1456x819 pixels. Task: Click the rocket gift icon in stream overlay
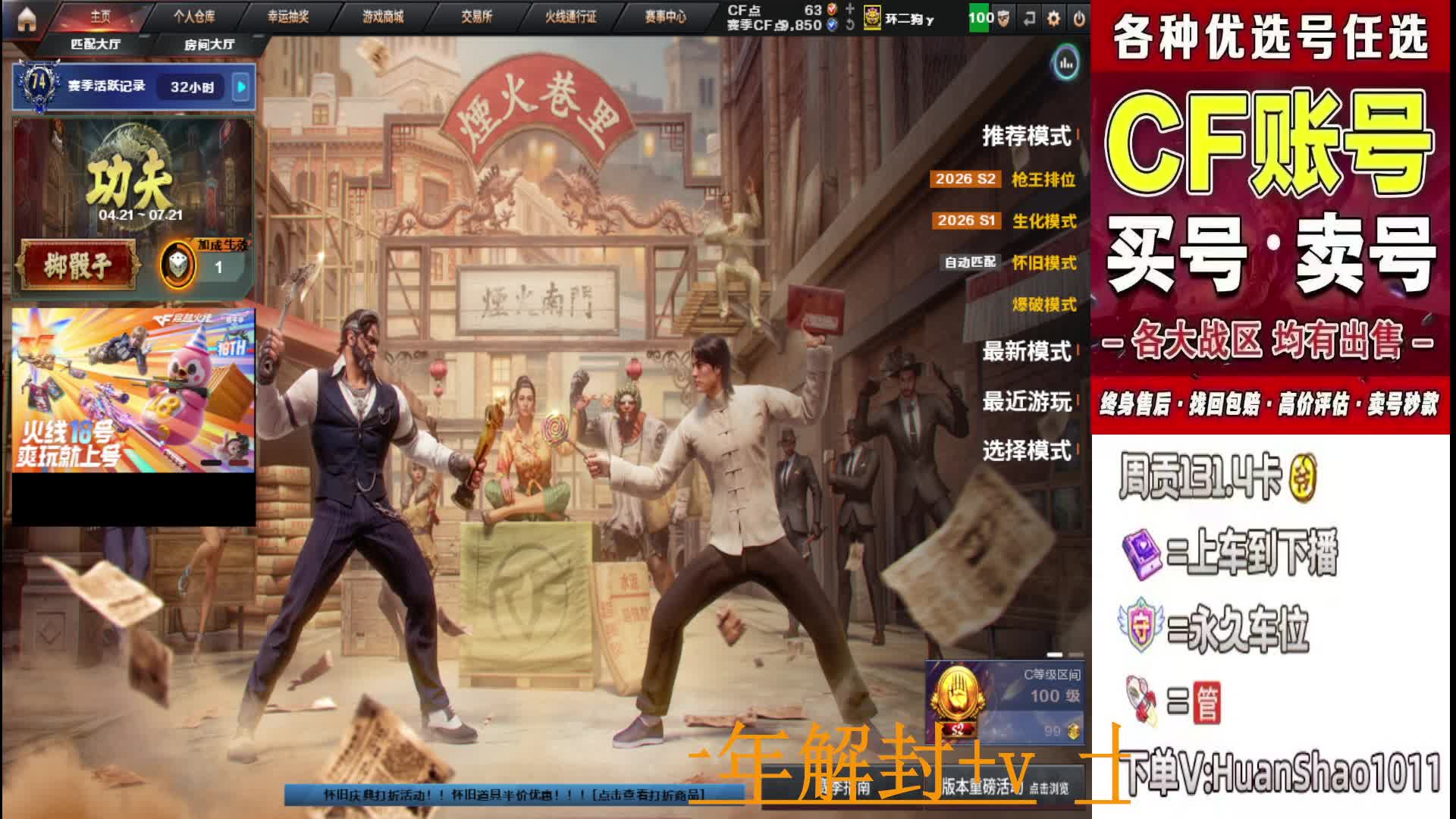coord(1142,699)
